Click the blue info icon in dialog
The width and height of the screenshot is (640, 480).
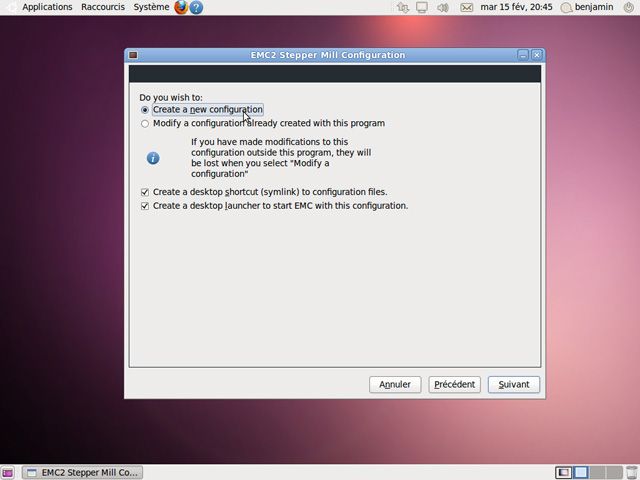(153, 158)
